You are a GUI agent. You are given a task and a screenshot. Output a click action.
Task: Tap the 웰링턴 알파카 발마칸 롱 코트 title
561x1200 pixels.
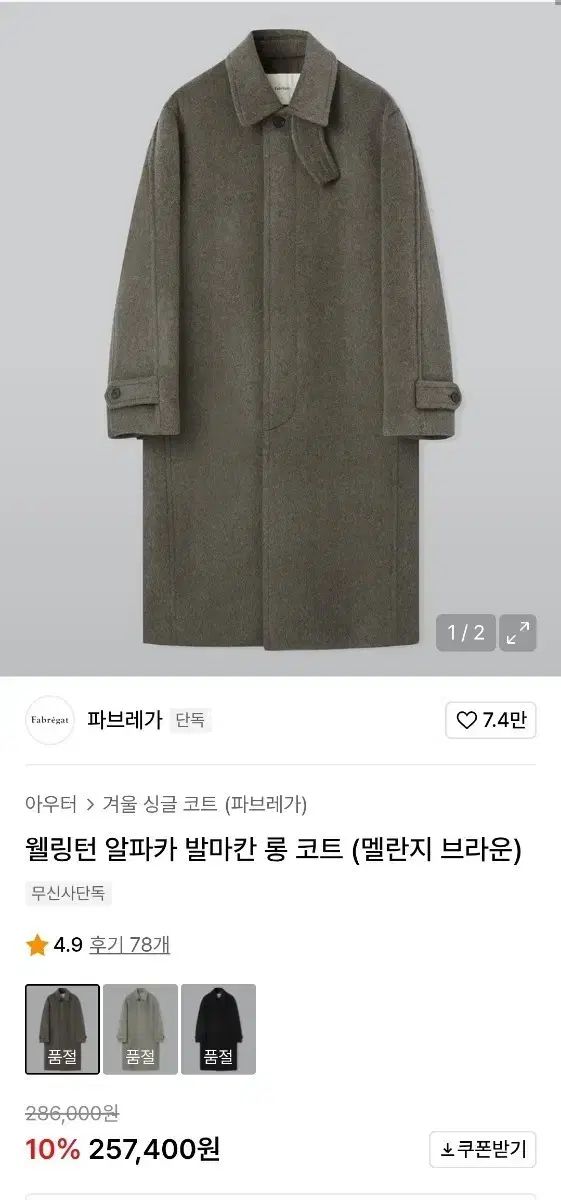coord(185,850)
